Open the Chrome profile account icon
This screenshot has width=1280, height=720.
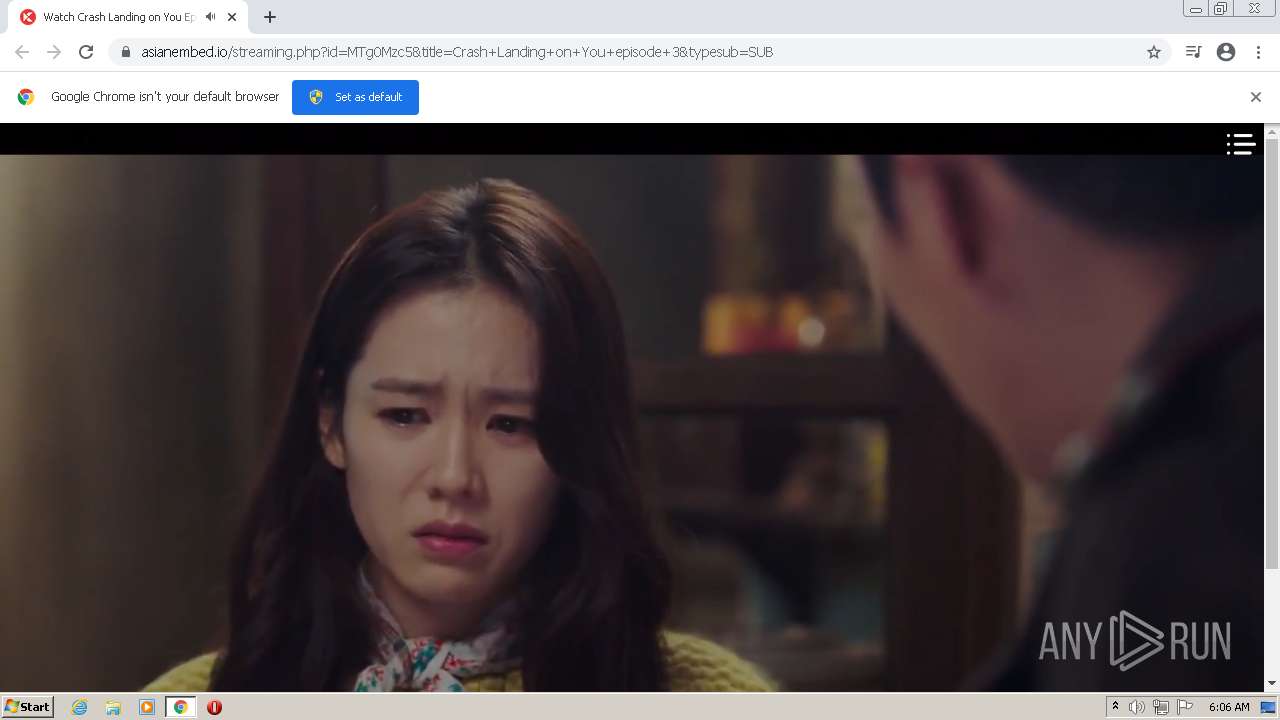[1226, 52]
